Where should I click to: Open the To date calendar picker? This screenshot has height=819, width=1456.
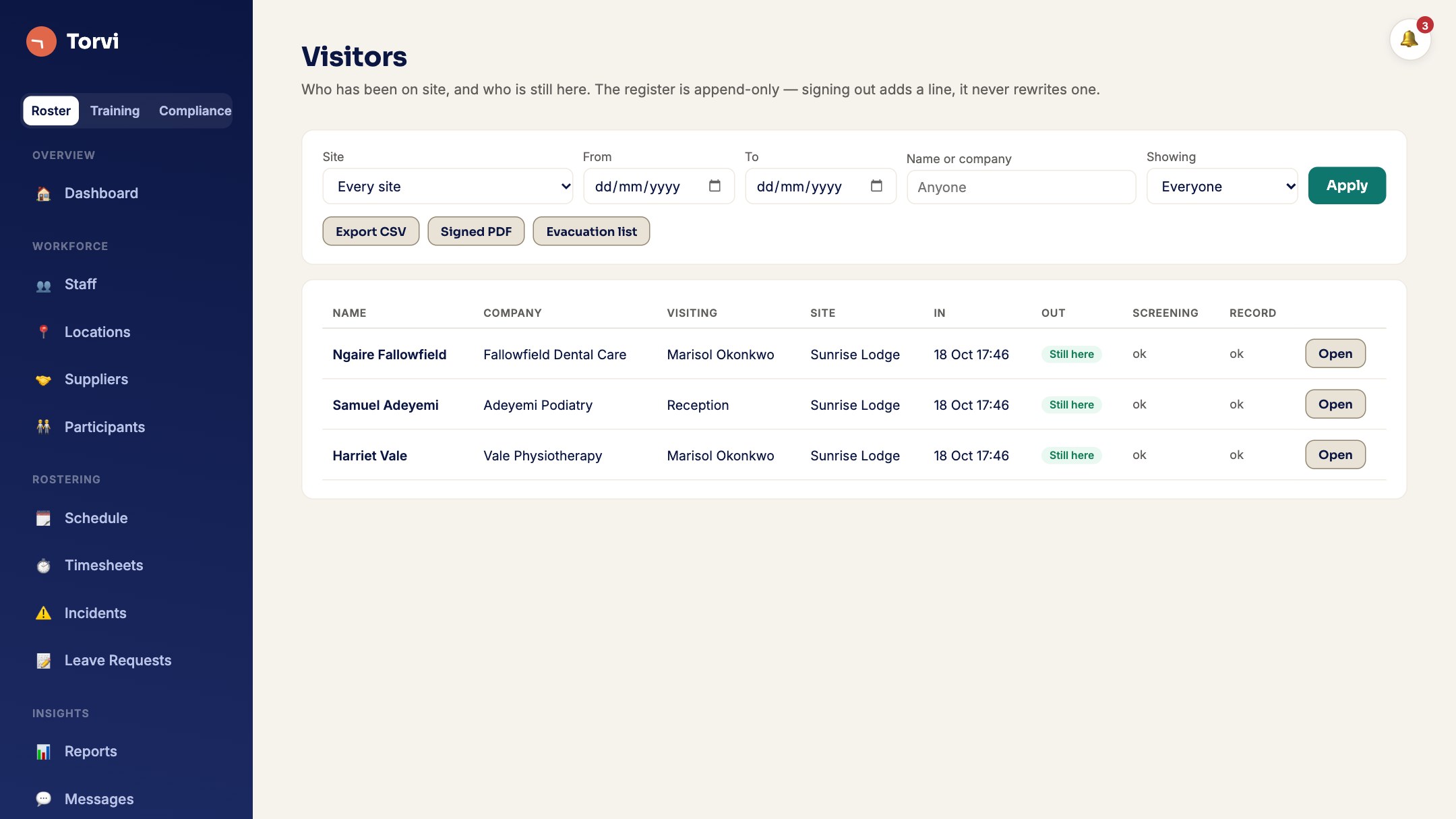pos(876,186)
